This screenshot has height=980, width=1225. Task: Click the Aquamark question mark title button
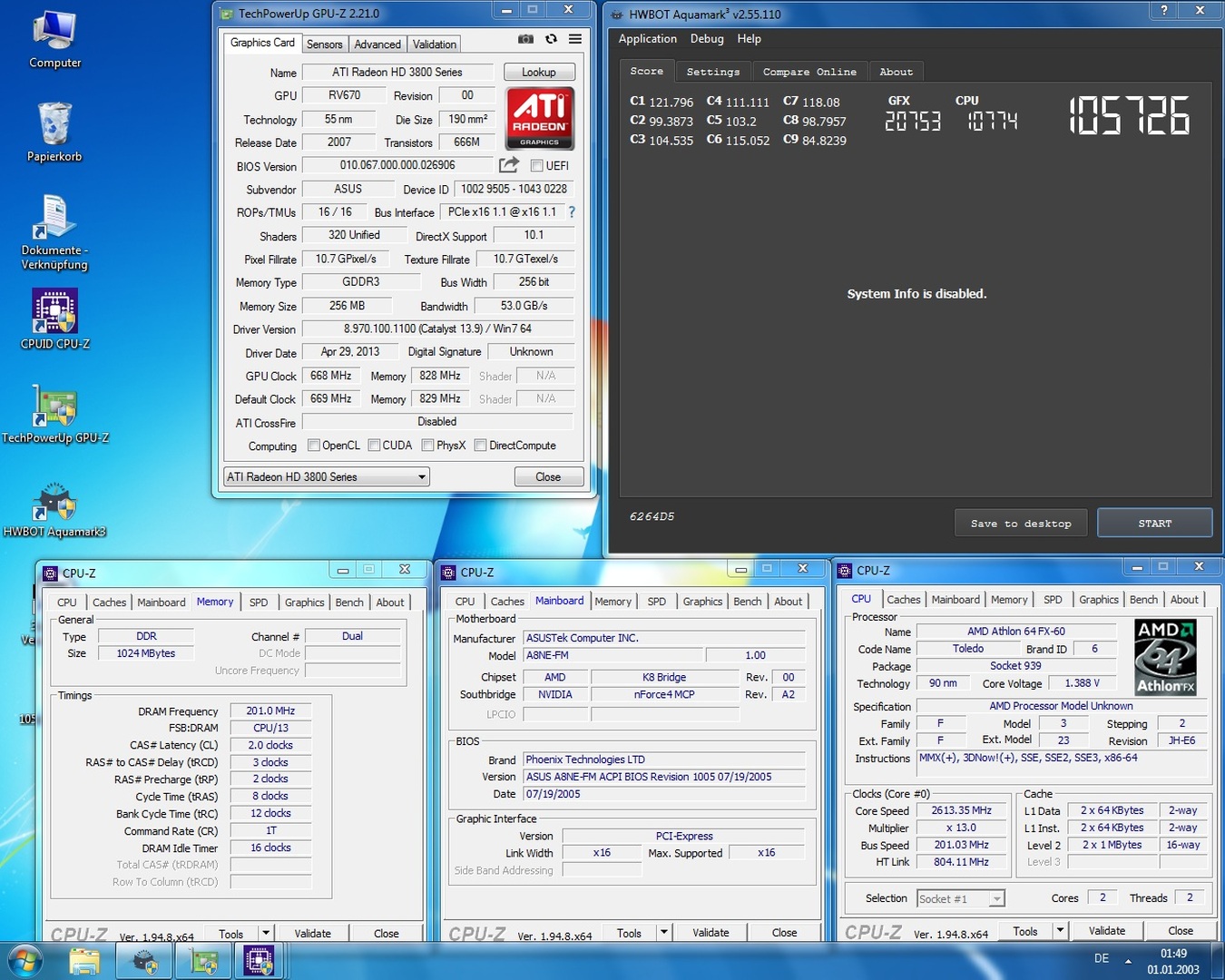point(1163,10)
